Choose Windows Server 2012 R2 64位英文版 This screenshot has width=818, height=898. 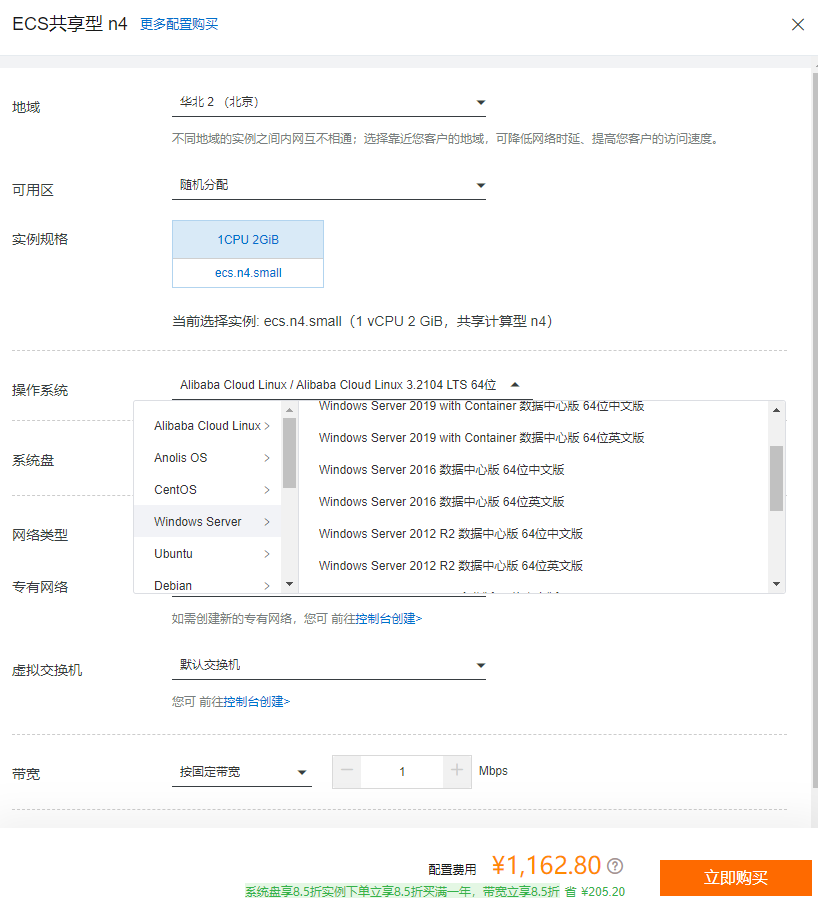[450, 566]
